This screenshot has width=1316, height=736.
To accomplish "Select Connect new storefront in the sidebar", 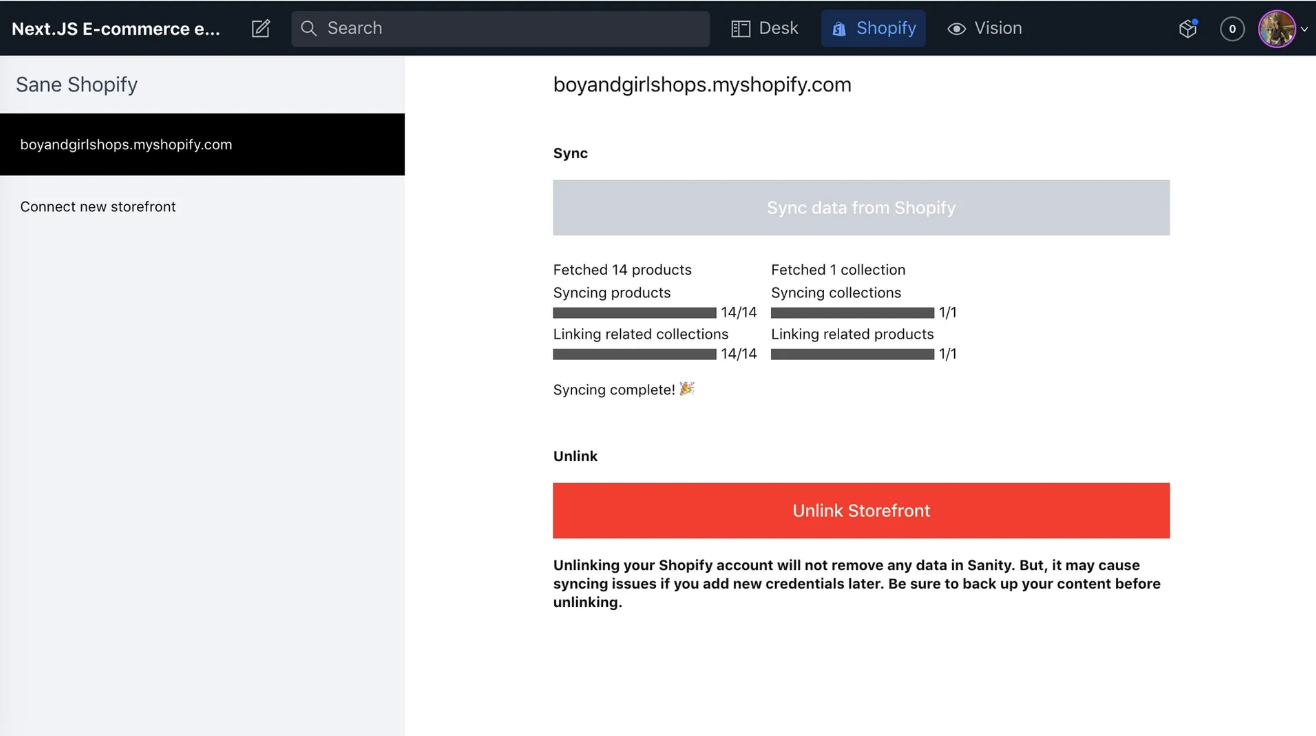I will (x=202, y=206).
